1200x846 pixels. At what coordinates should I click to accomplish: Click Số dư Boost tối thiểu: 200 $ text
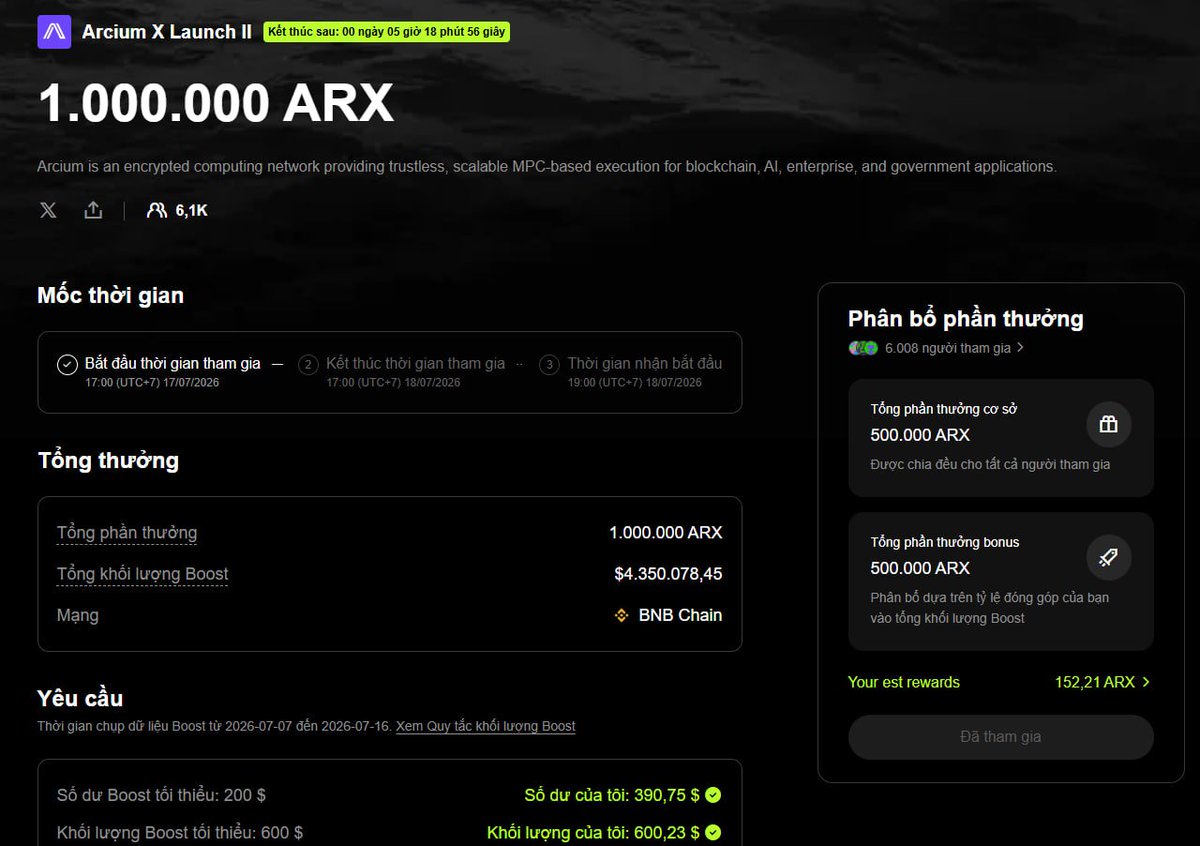pyautogui.click(x=161, y=795)
